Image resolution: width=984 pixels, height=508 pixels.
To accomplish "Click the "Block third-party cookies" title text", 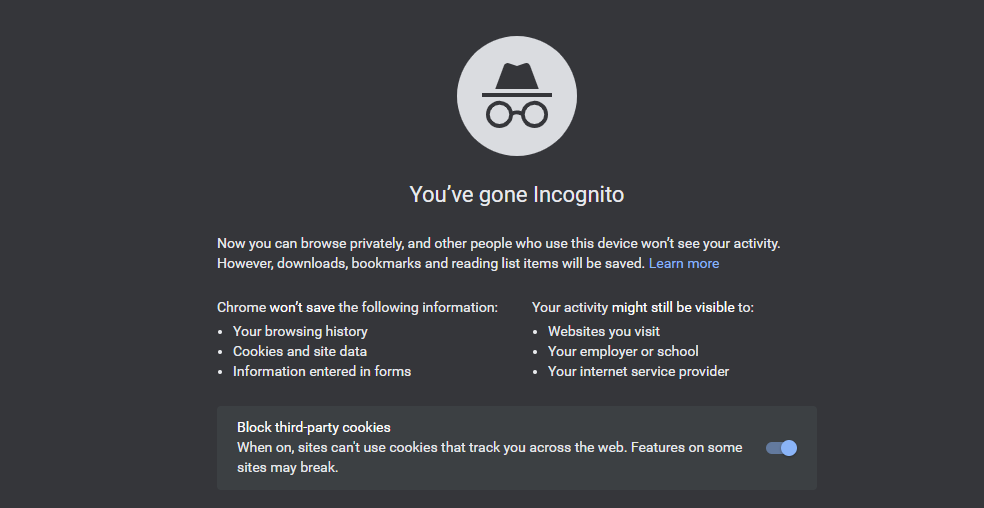I will (x=313, y=427).
